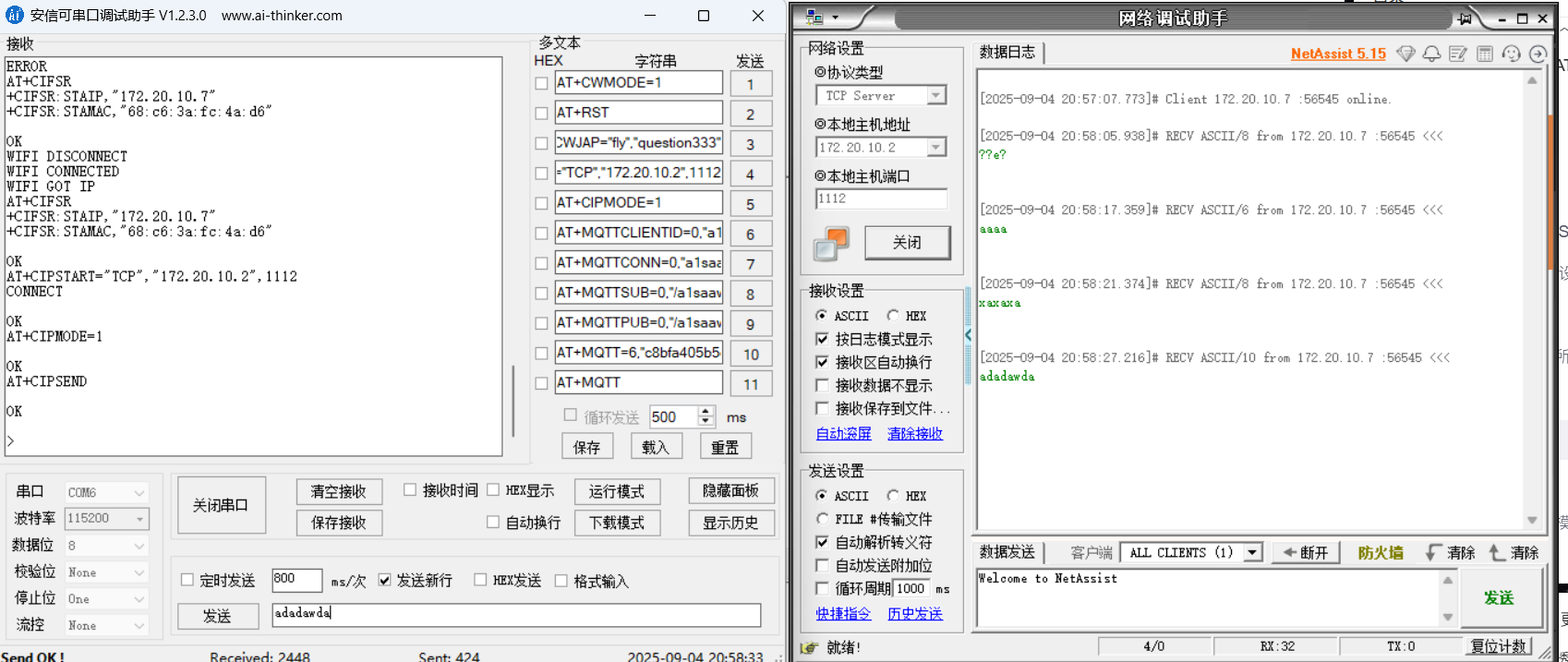The image size is (1568, 662).
Task: Switch to the 数据日志 tab
Action: click(x=1007, y=53)
